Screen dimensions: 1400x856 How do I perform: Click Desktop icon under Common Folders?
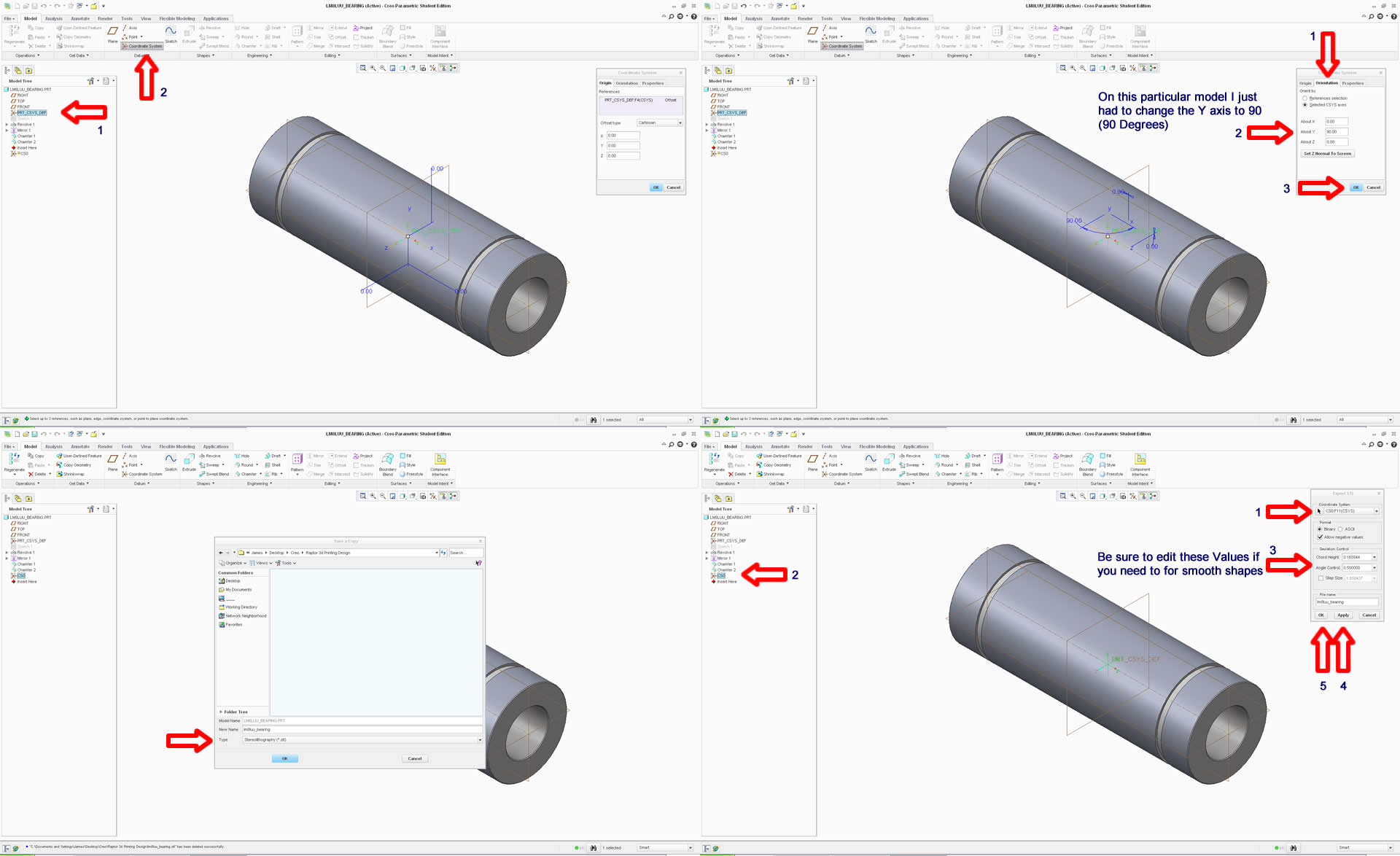coord(222,581)
